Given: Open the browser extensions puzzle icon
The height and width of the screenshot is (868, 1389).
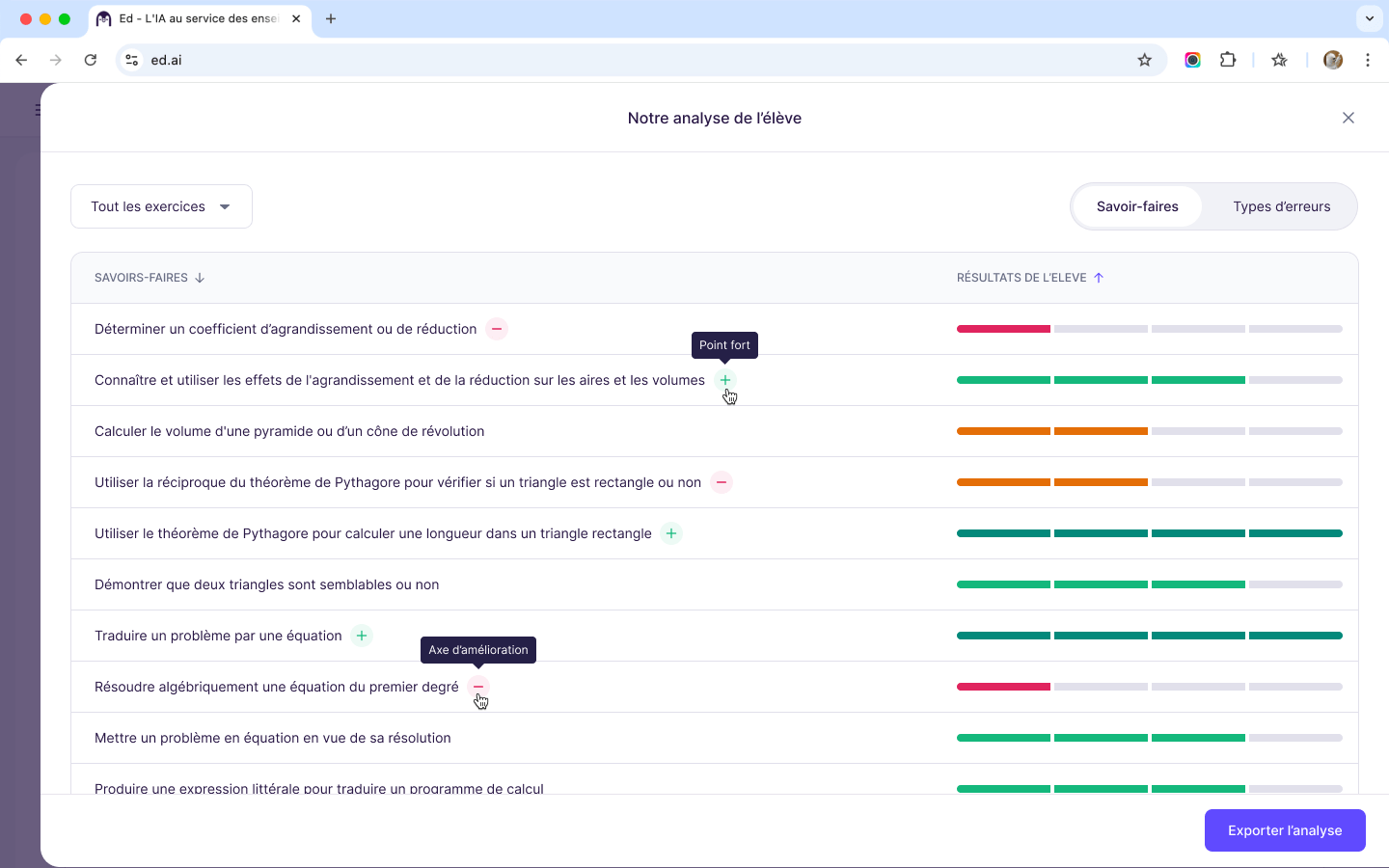Looking at the screenshot, I should pyautogui.click(x=1228, y=60).
